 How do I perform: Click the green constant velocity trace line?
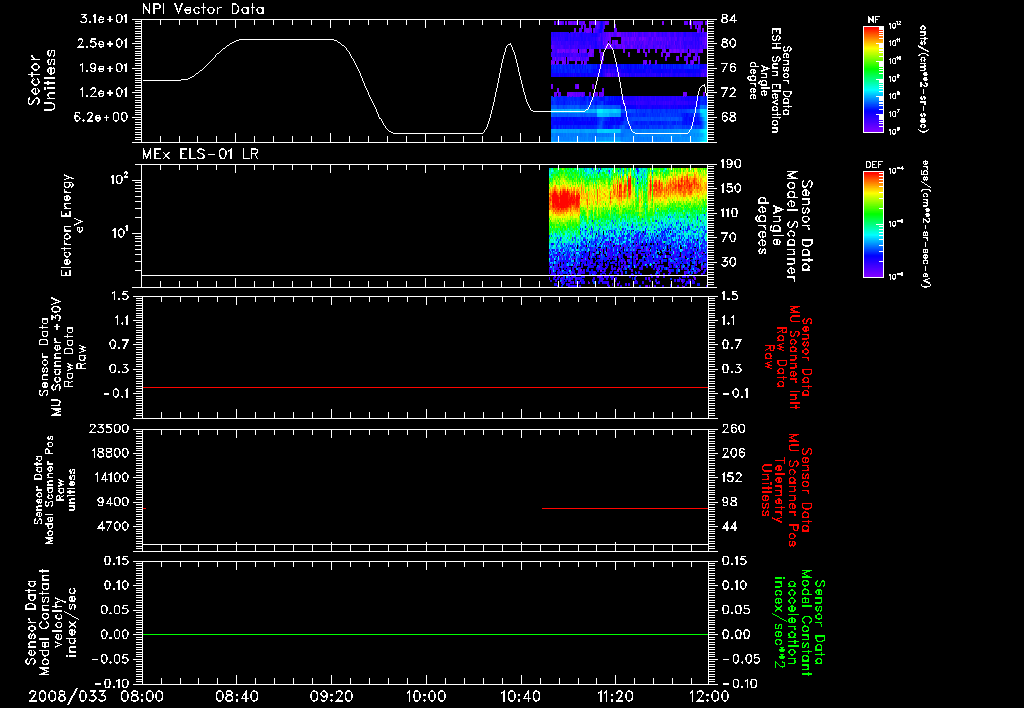click(425, 634)
